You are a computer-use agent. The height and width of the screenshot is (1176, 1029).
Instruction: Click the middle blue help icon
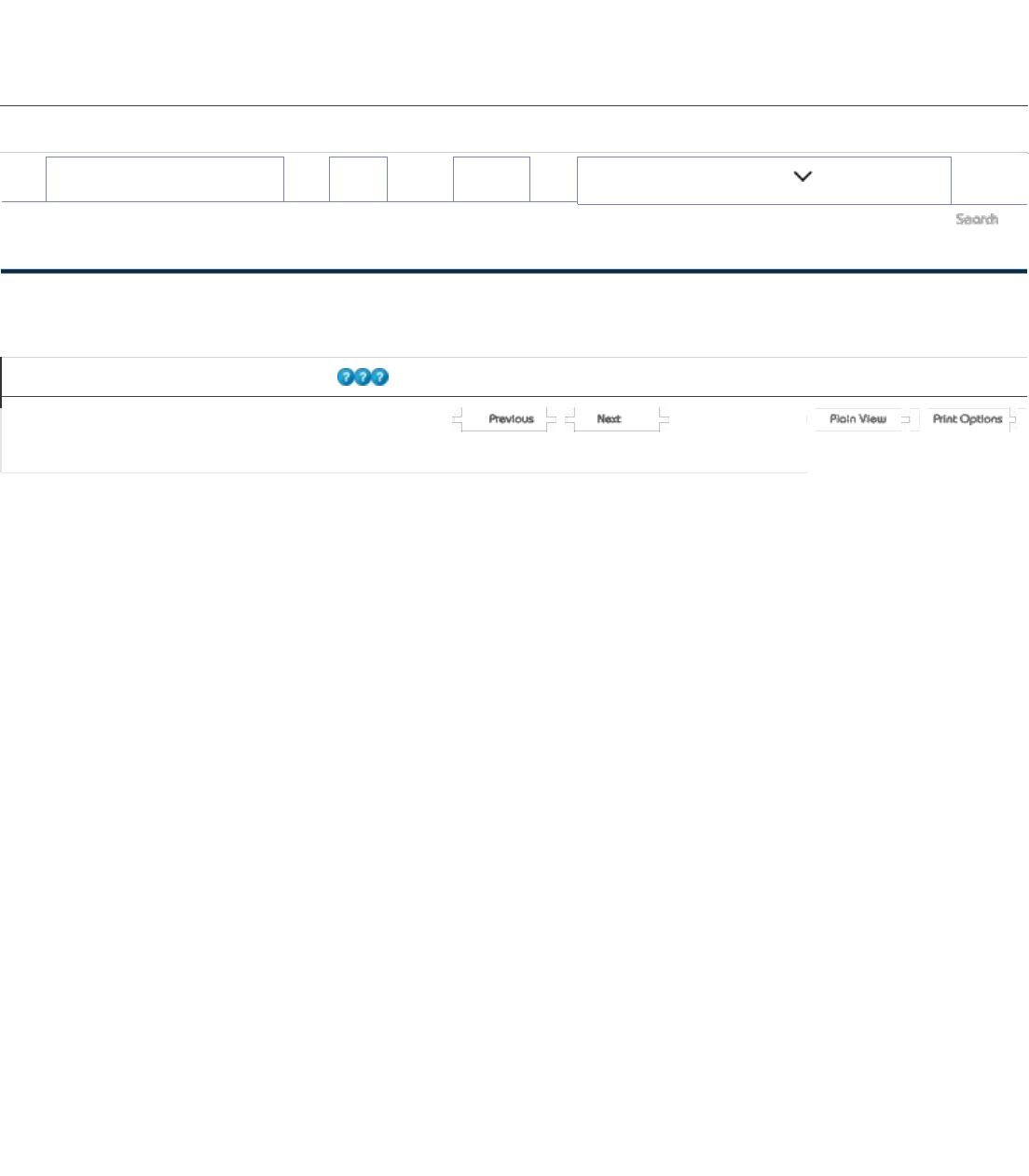[x=363, y=377]
